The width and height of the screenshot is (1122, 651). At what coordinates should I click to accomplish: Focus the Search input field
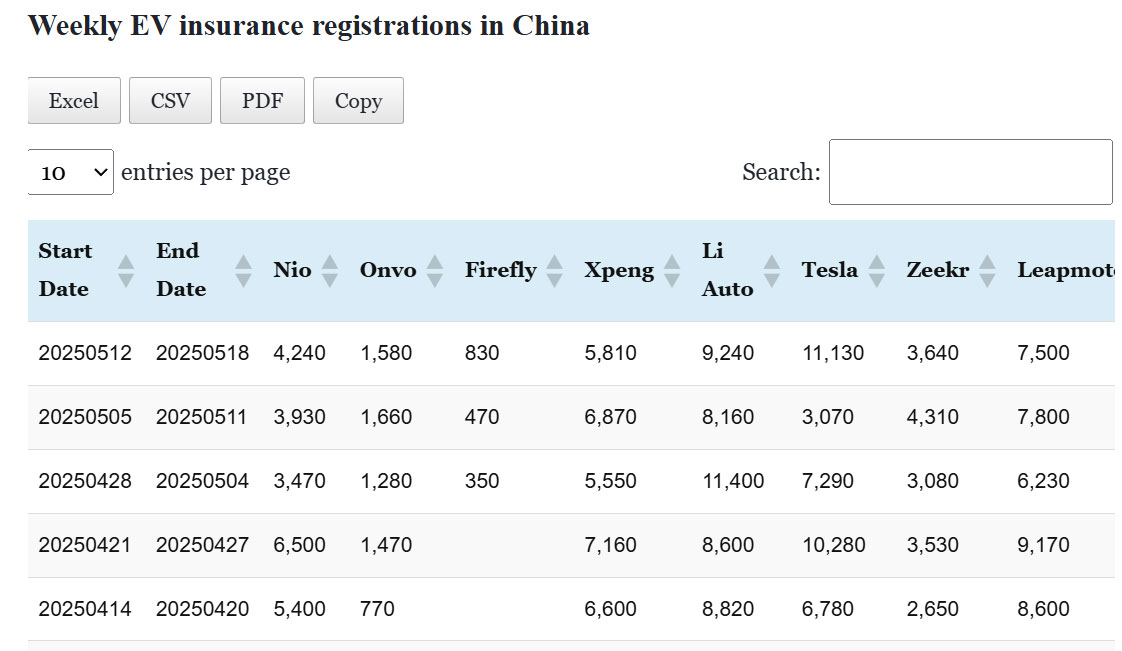tap(970, 172)
